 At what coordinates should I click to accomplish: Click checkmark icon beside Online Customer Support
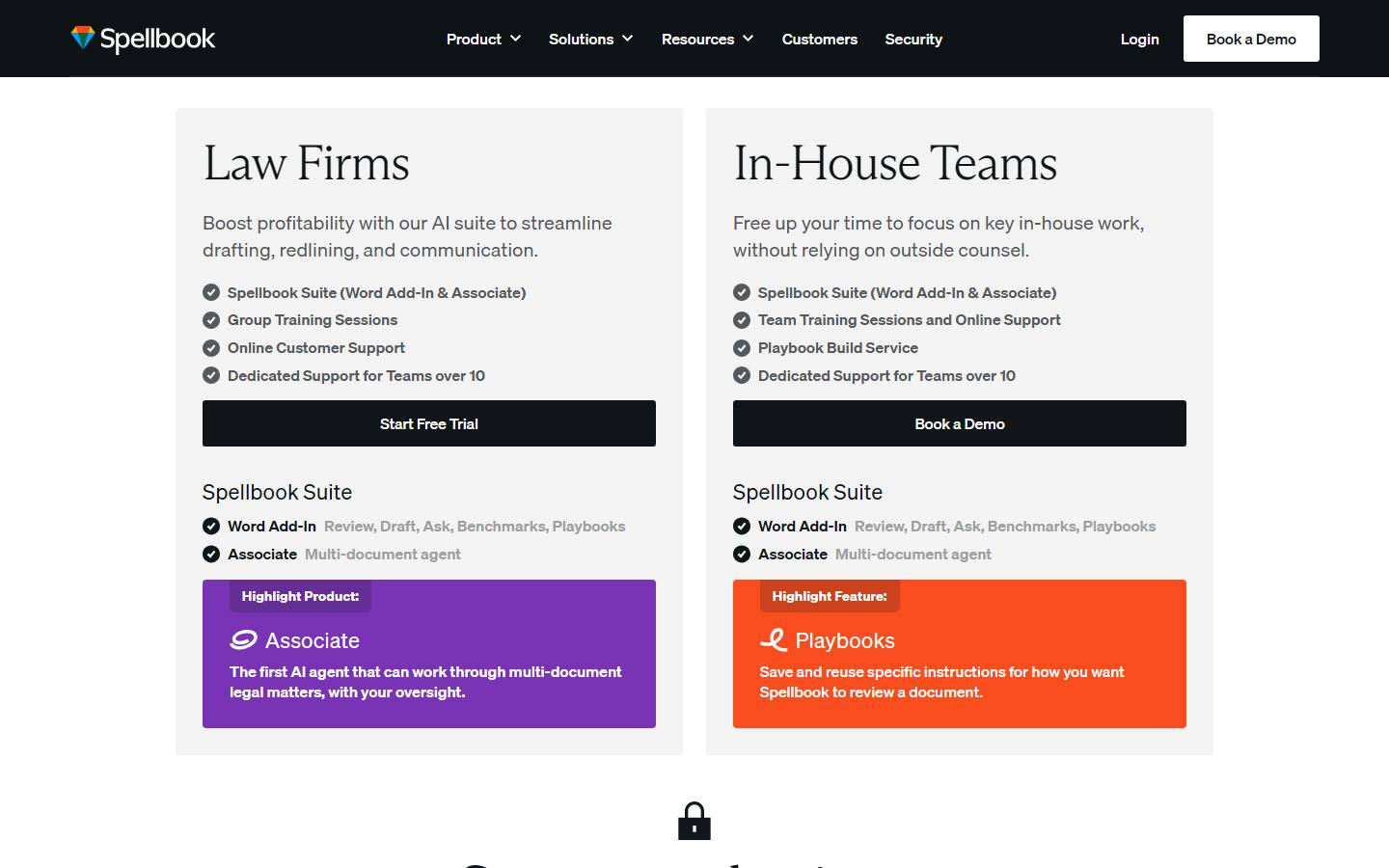coord(211,348)
